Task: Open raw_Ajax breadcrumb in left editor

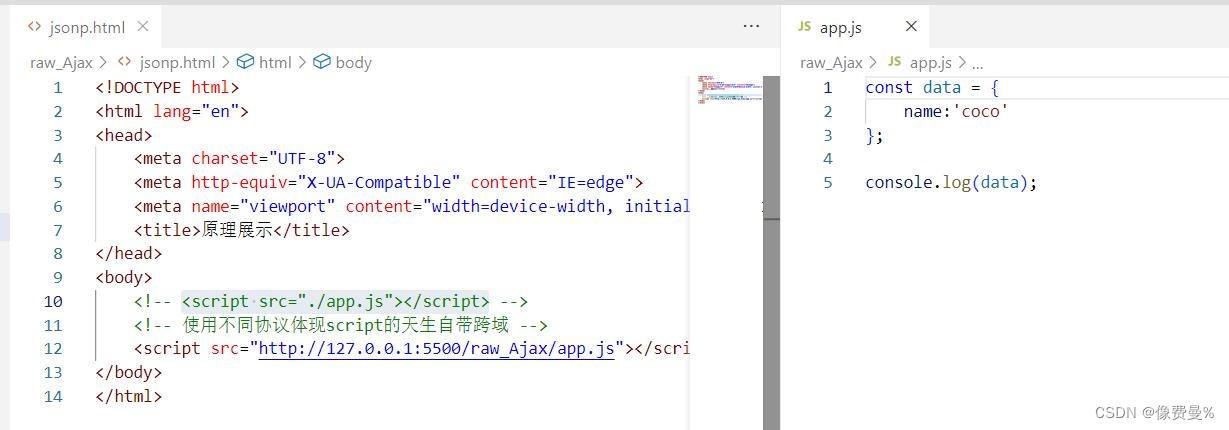Action: tap(61, 62)
